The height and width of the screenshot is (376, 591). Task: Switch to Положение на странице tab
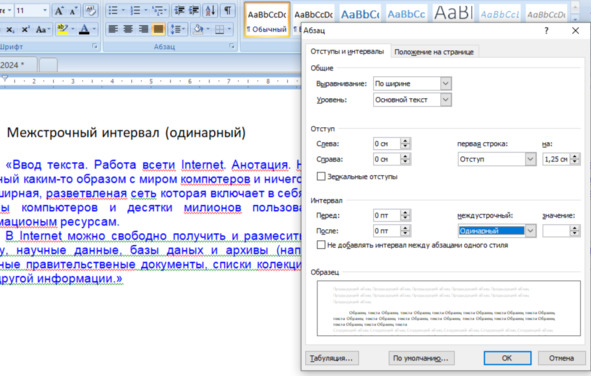[434, 52]
